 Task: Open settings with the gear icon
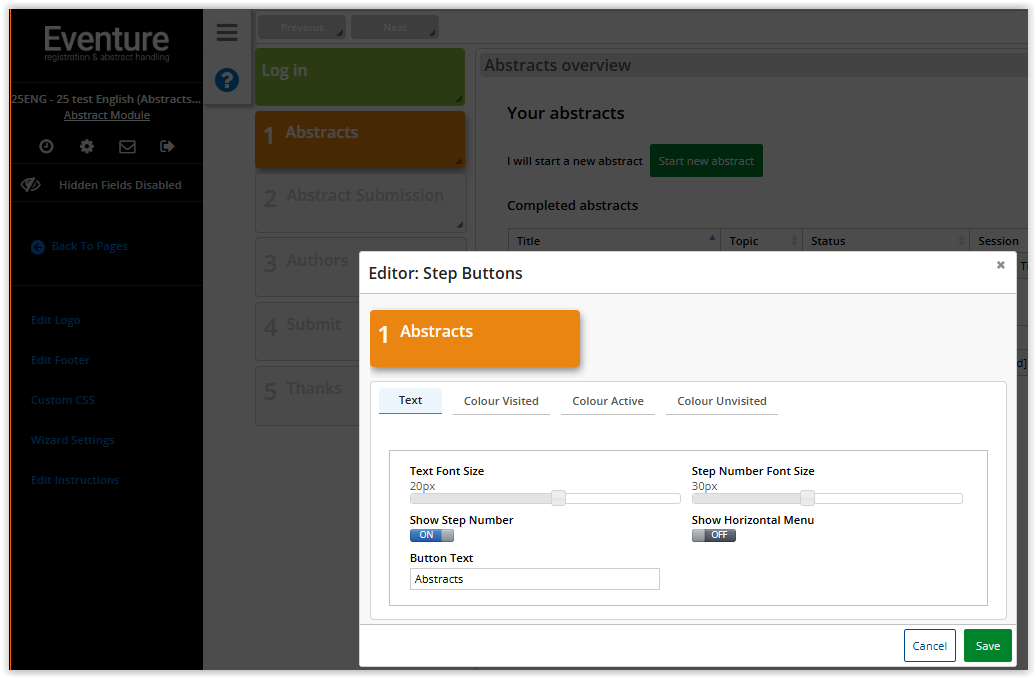pos(87,146)
